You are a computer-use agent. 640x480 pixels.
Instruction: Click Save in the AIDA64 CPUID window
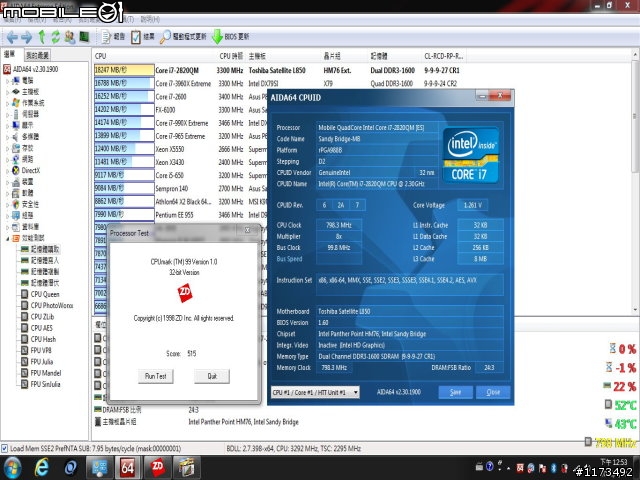pos(455,392)
